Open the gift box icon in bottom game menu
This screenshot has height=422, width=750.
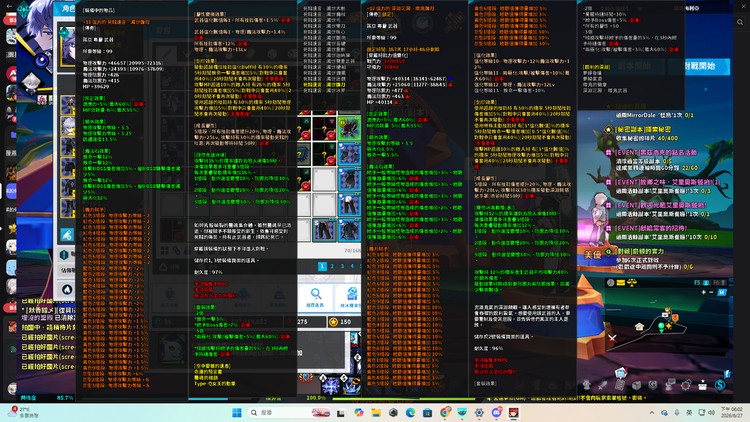pos(702,385)
